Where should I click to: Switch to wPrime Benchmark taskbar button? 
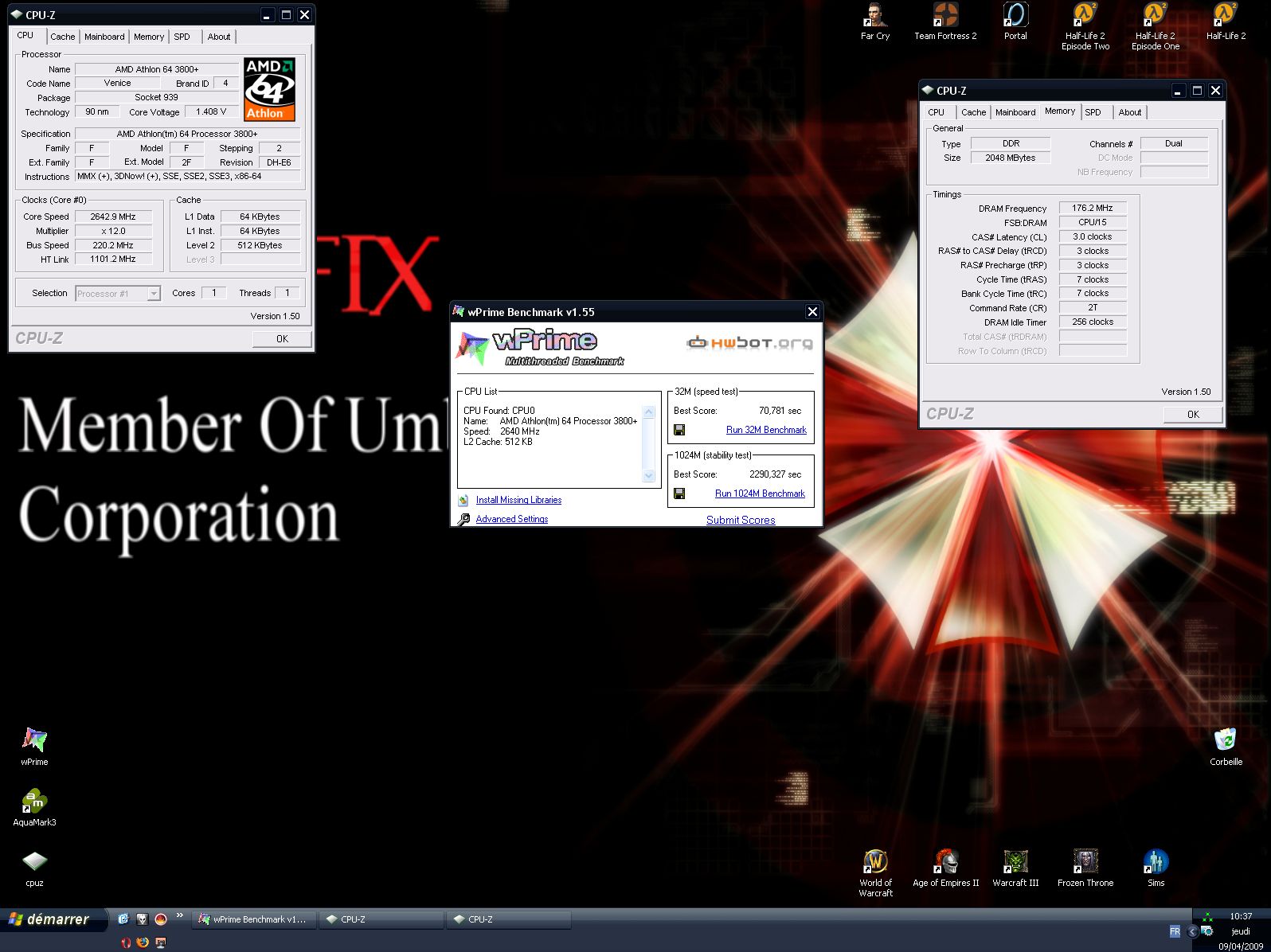coord(254,919)
